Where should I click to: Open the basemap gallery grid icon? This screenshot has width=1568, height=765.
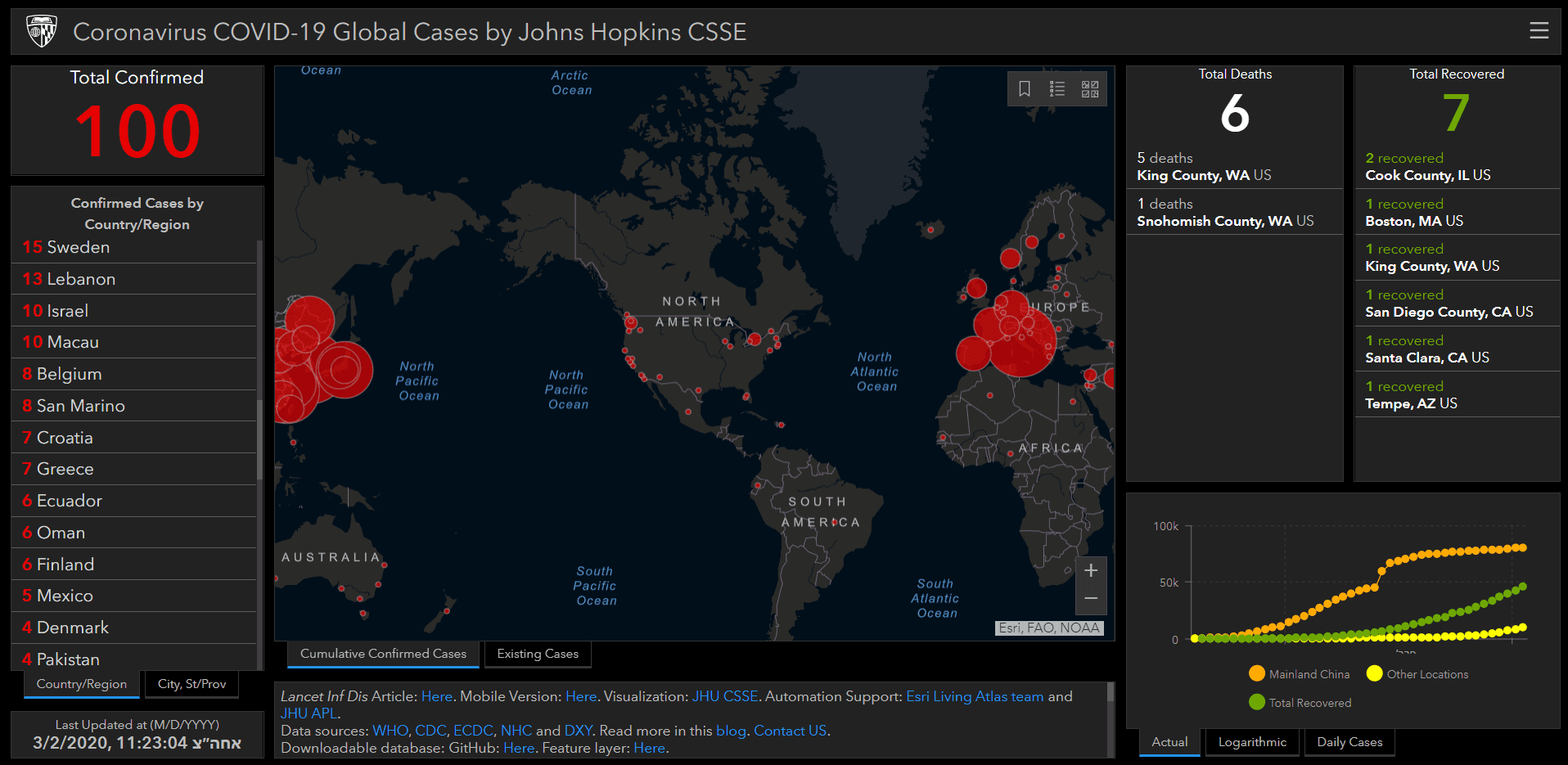click(1090, 89)
